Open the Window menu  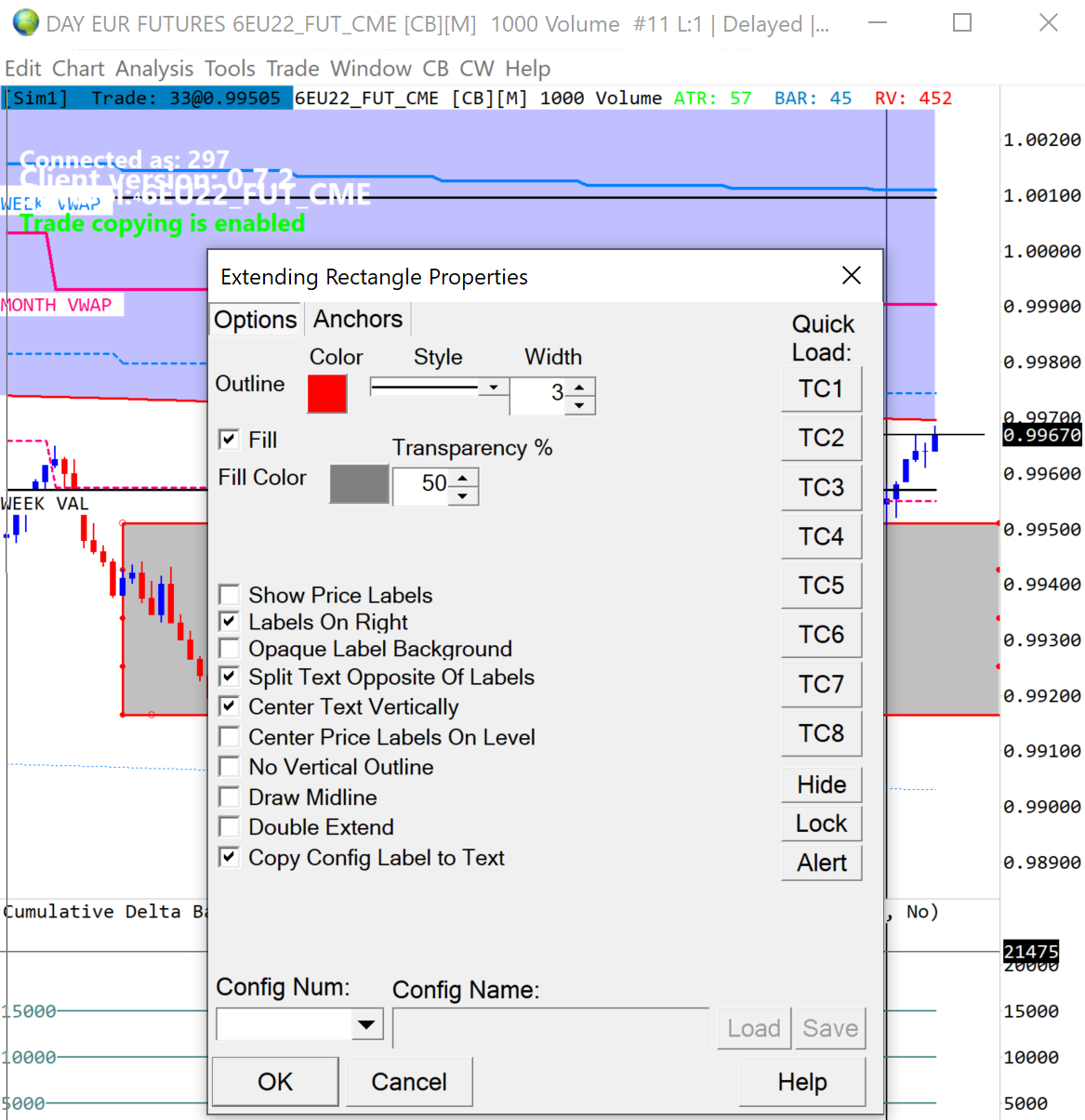coord(371,69)
